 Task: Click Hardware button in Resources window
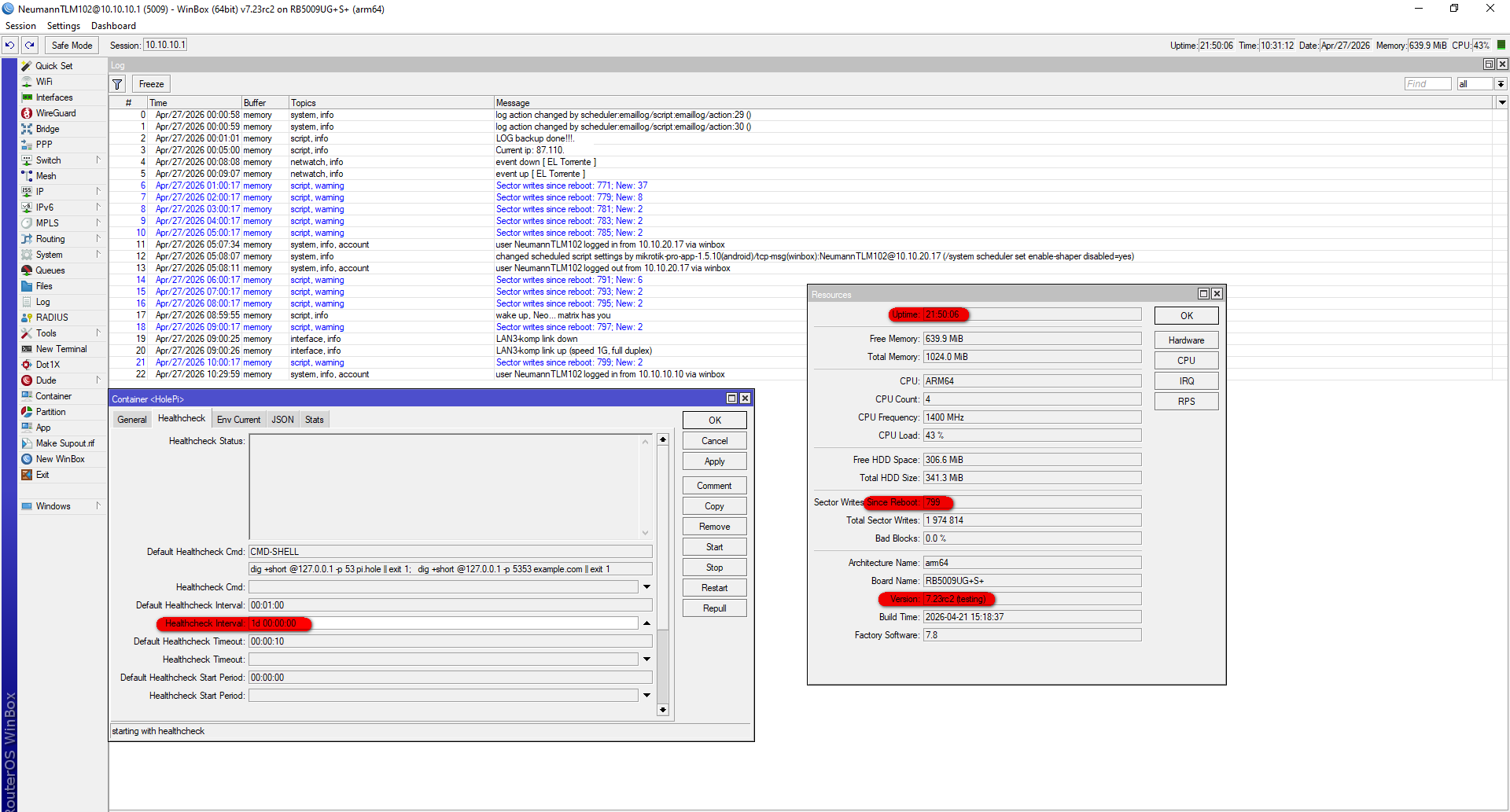(x=1186, y=340)
